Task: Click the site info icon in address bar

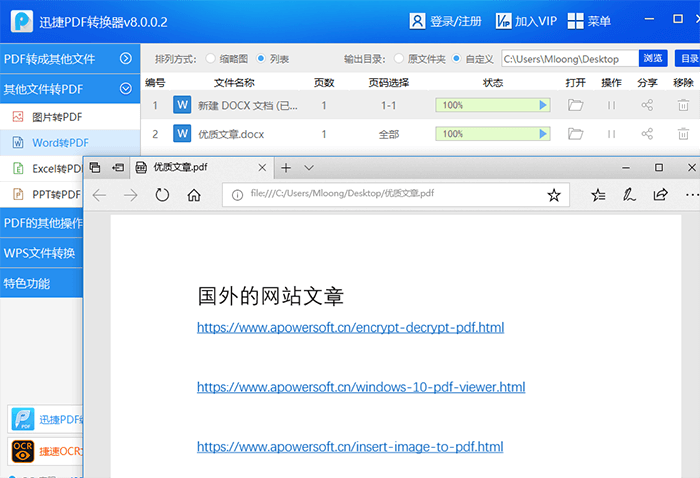Action: click(237, 195)
